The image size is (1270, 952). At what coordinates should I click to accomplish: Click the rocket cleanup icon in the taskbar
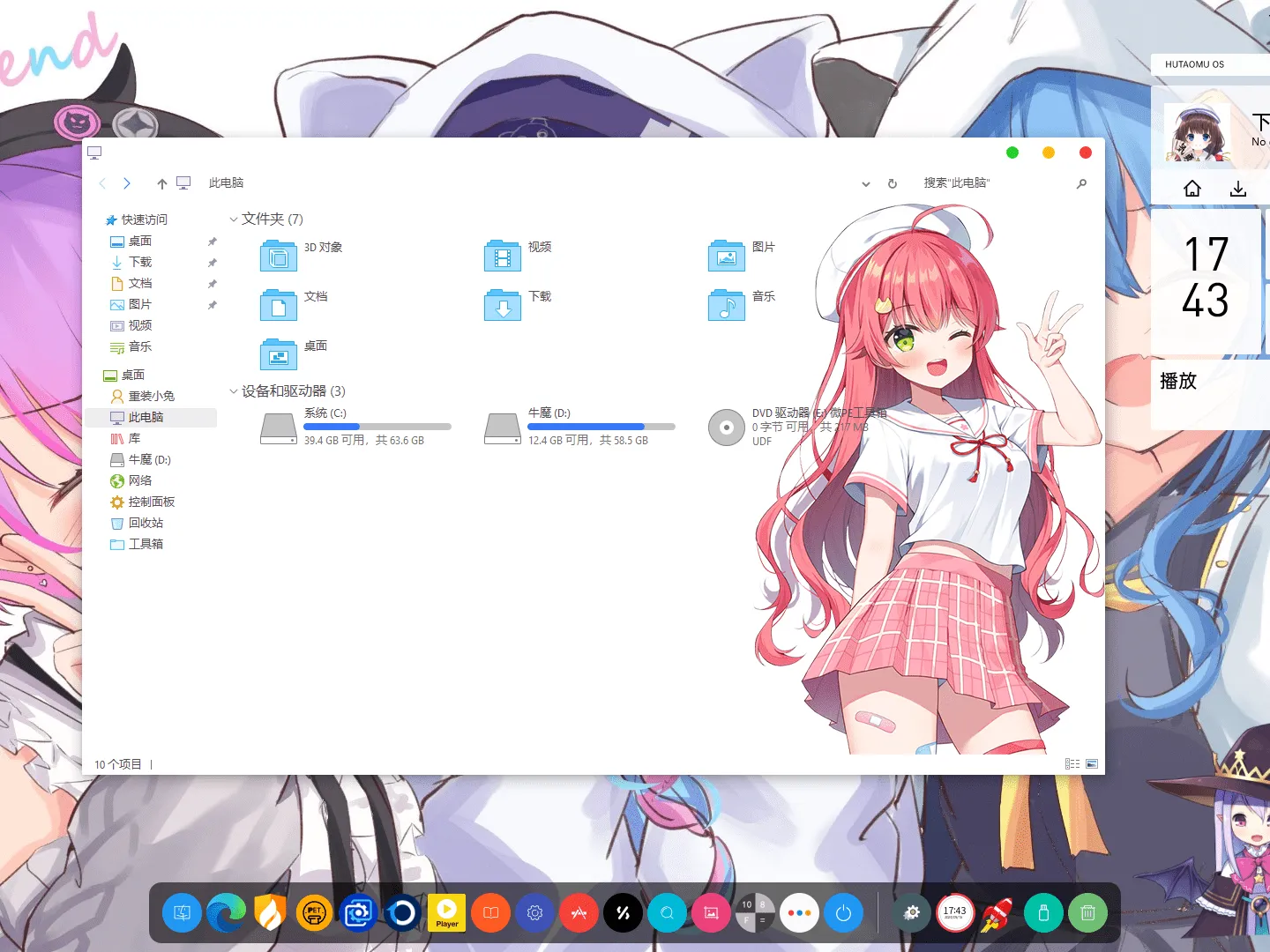tap(999, 913)
